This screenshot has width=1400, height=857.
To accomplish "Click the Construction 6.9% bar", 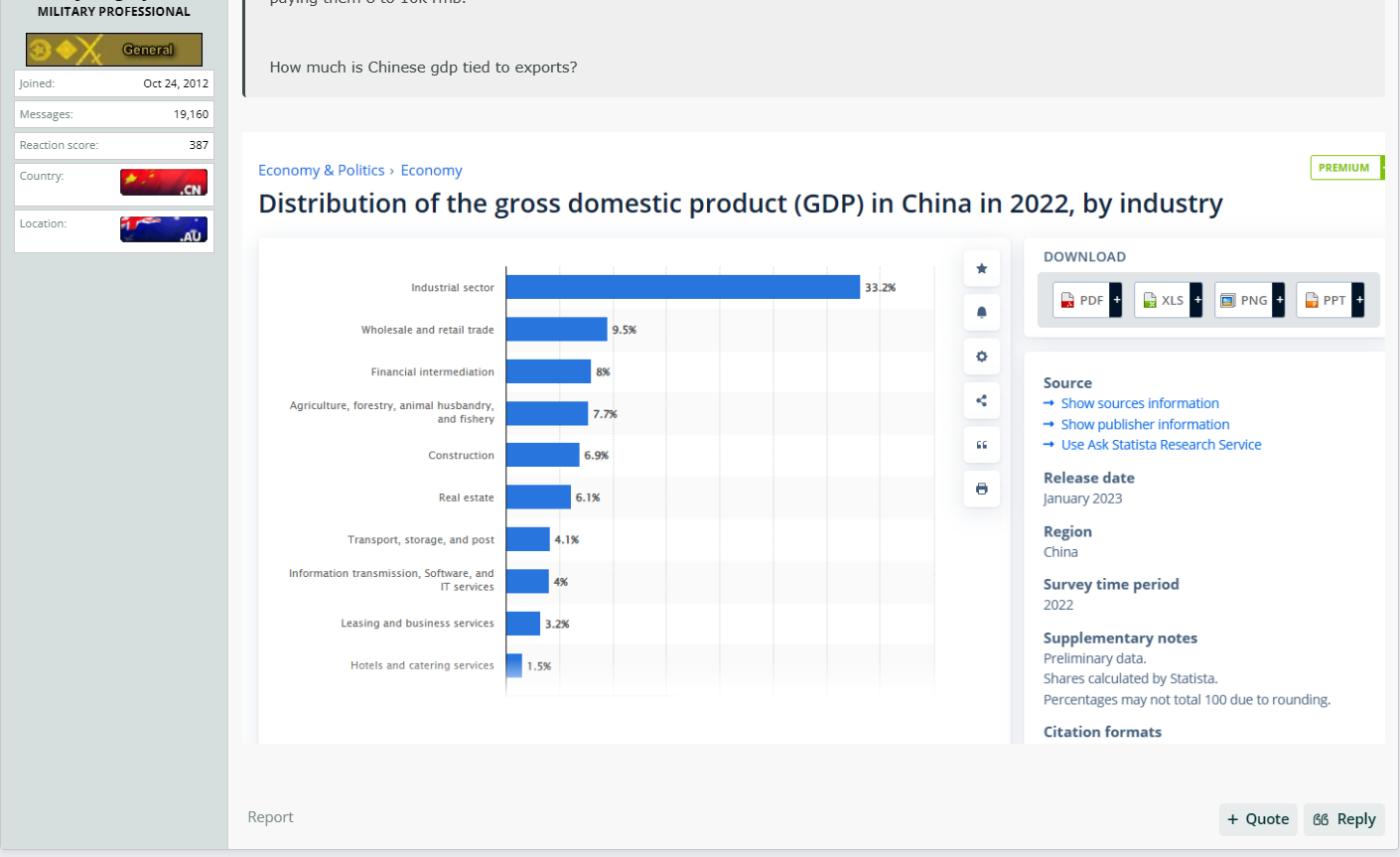I will coord(543,455).
